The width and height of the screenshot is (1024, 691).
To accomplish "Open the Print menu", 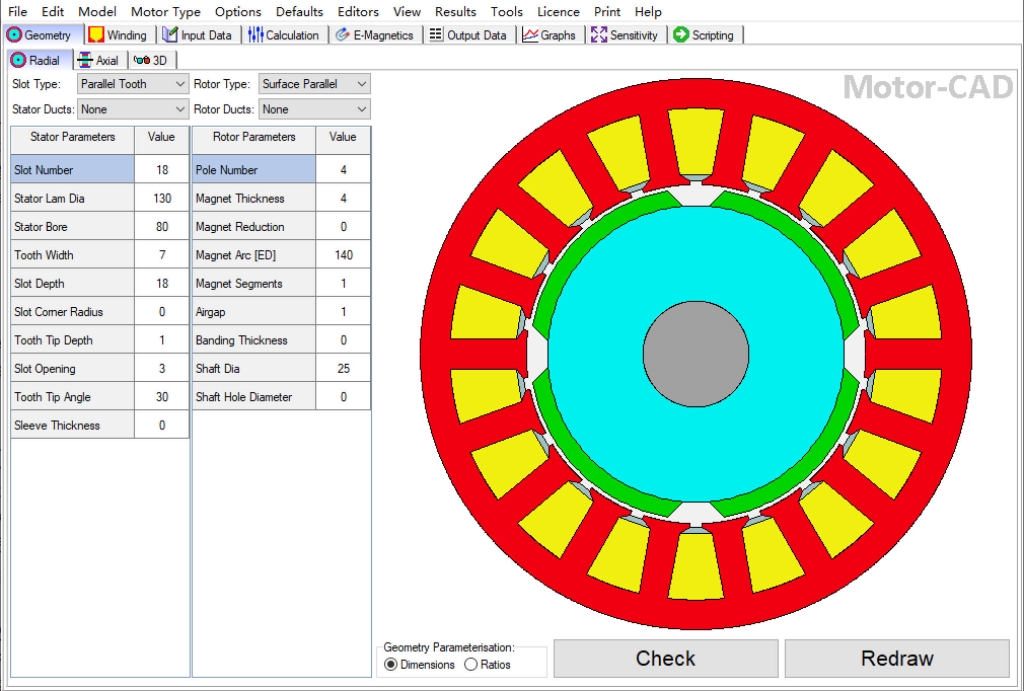I will pyautogui.click(x=607, y=12).
